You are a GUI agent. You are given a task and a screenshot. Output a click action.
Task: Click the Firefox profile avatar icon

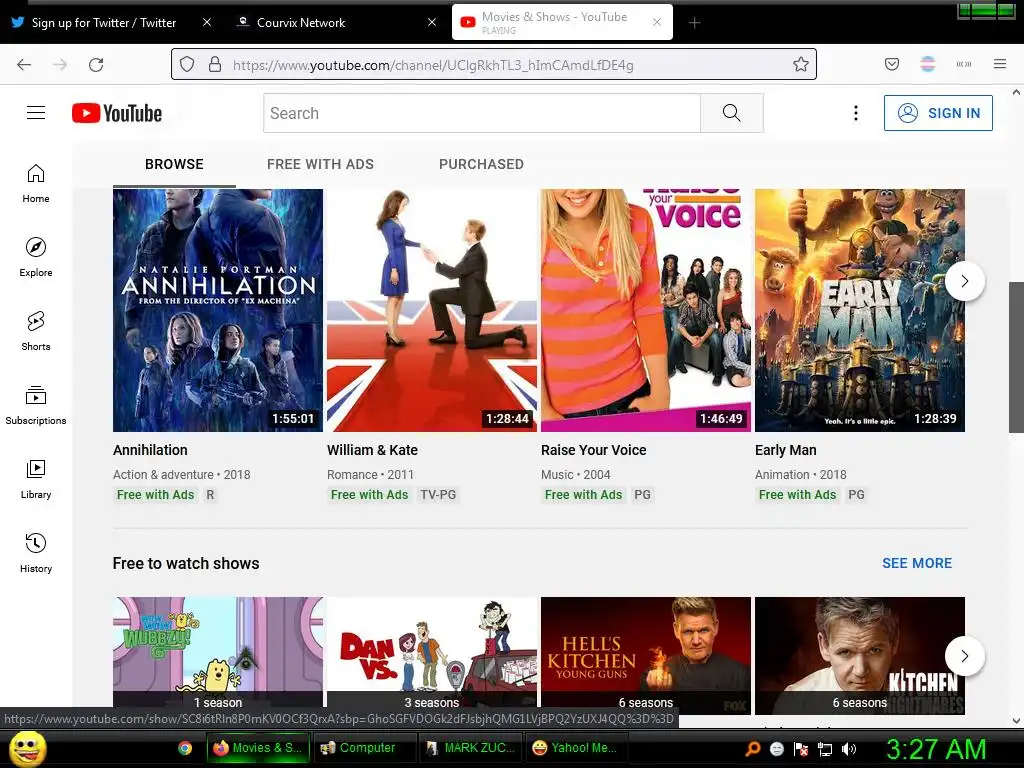(927, 64)
